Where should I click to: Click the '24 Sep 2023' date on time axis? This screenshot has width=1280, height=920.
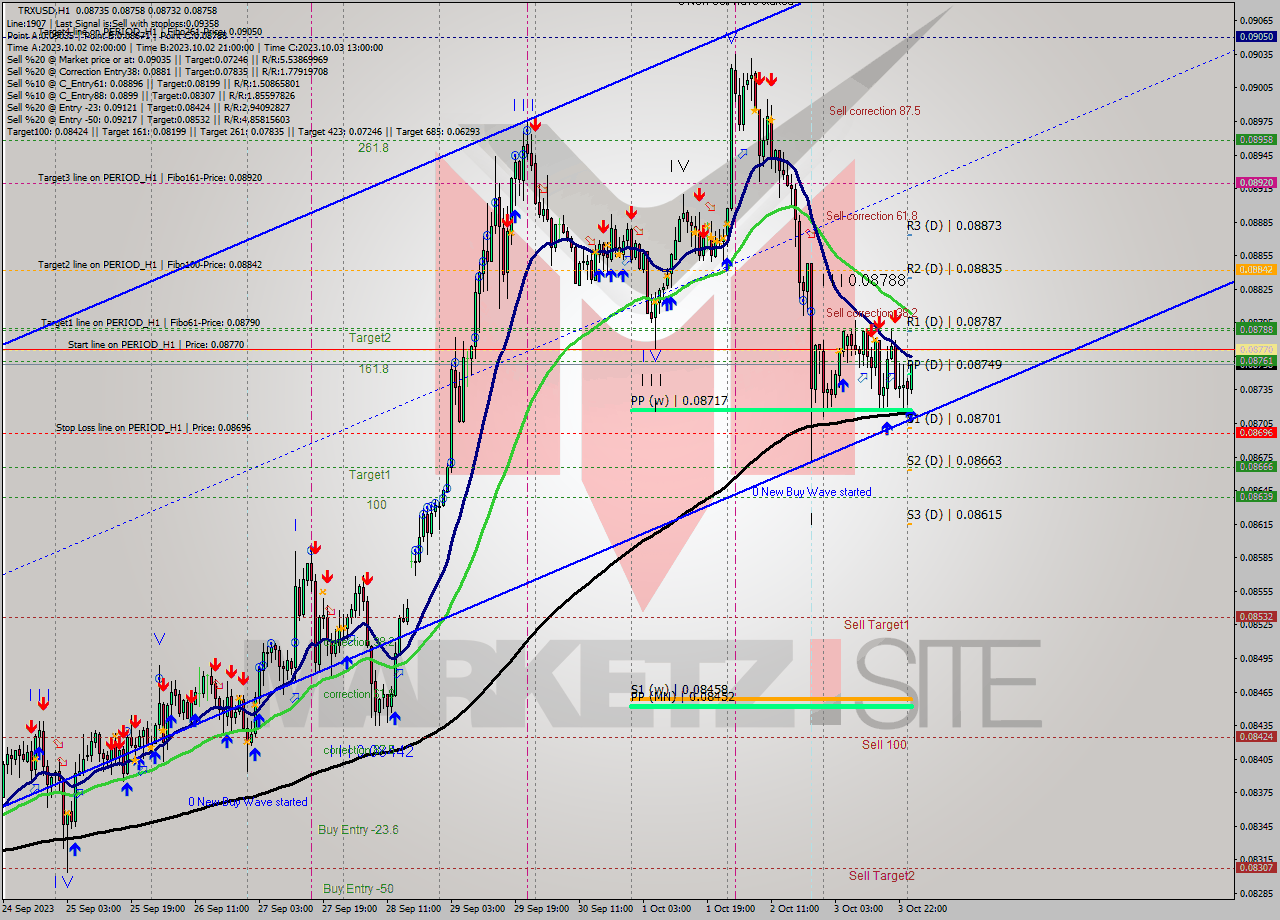pyautogui.click(x=29, y=909)
